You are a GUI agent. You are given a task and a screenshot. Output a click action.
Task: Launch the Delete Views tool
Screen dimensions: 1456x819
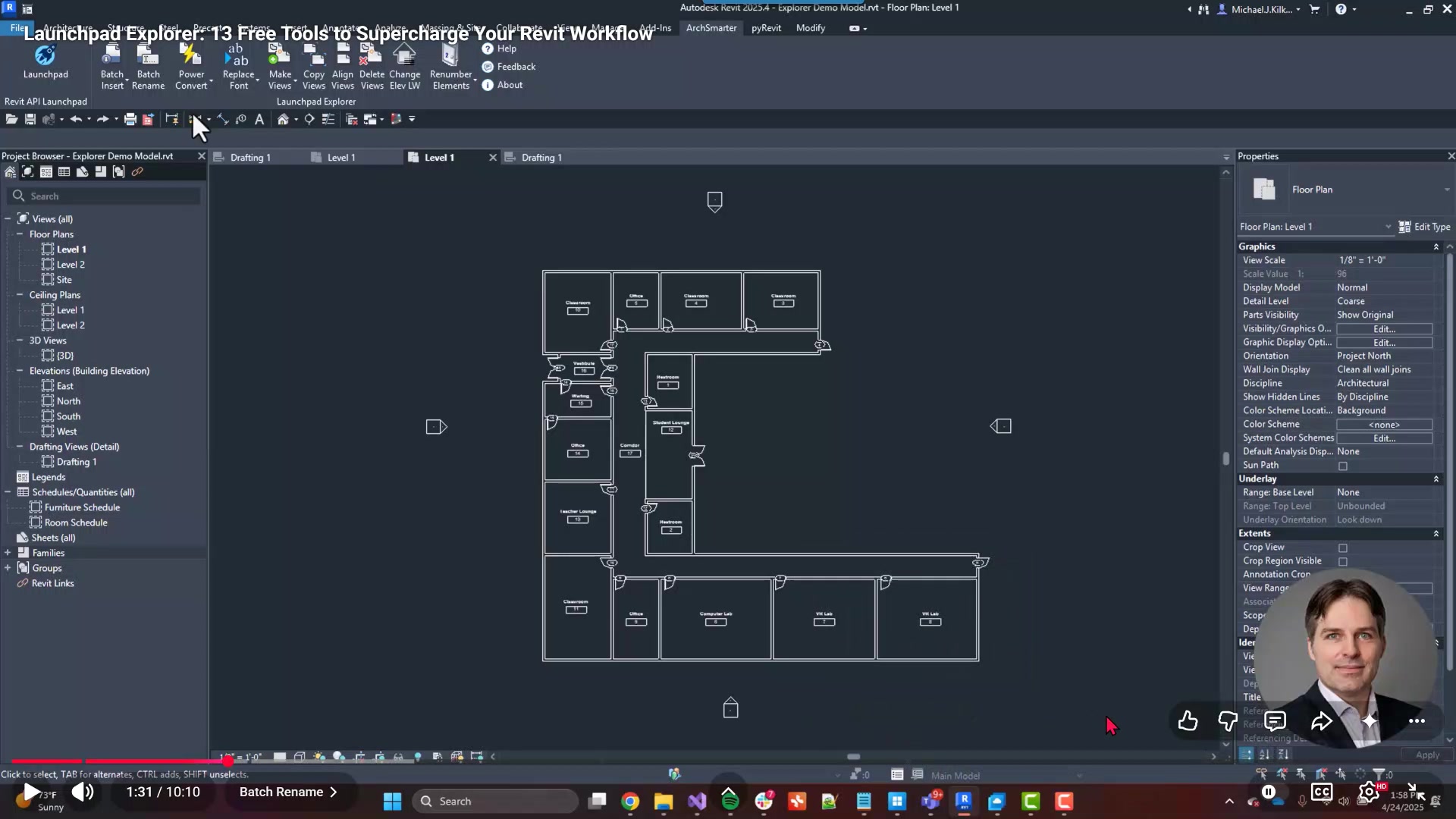pos(372,67)
